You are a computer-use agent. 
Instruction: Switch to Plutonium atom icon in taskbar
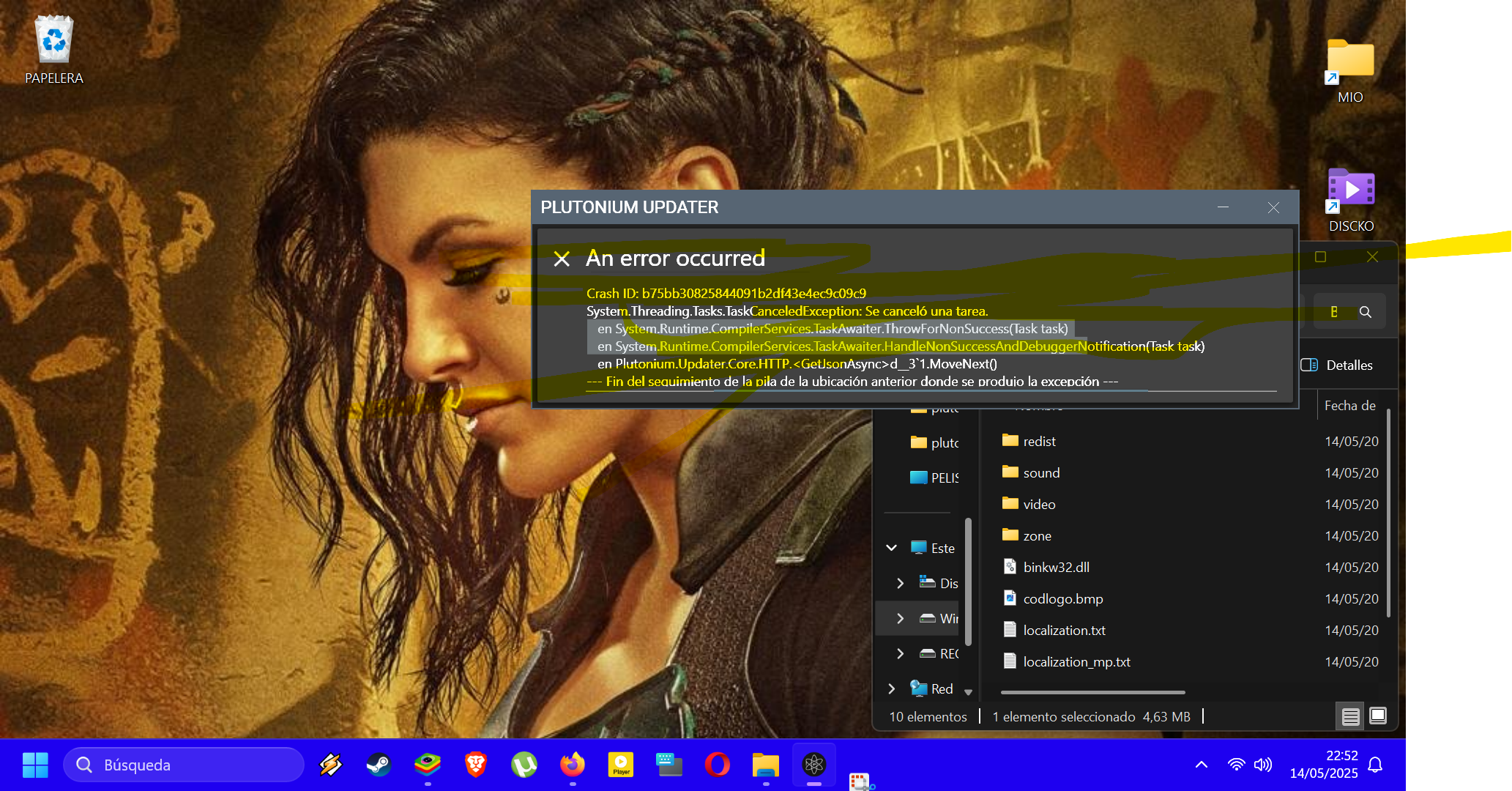point(814,765)
